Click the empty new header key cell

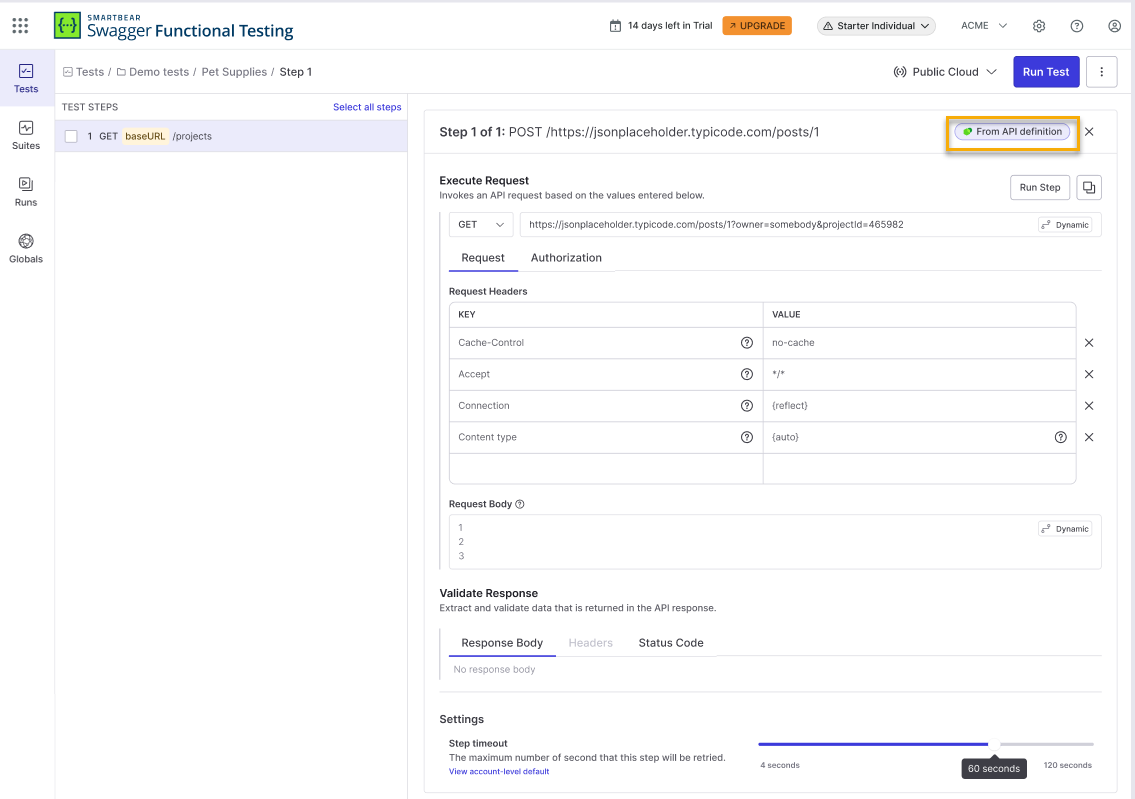point(606,469)
